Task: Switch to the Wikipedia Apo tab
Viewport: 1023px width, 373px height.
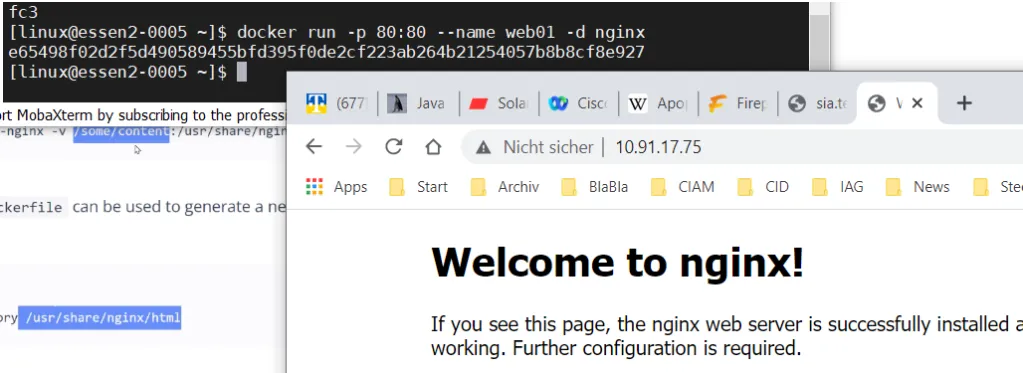Action: click(658, 103)
